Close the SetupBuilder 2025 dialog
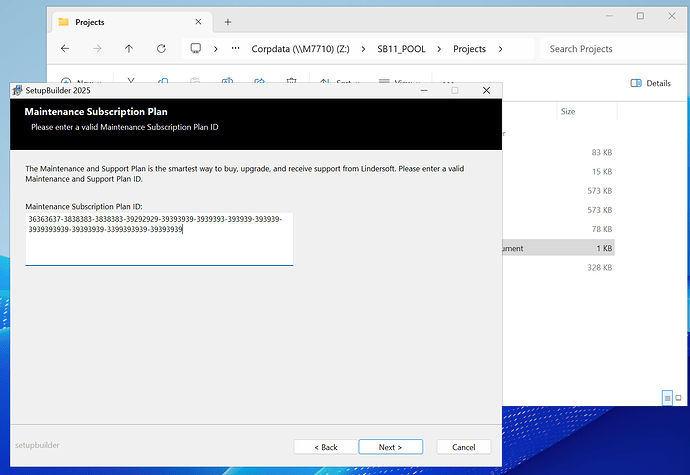 (x=486, y=90)
